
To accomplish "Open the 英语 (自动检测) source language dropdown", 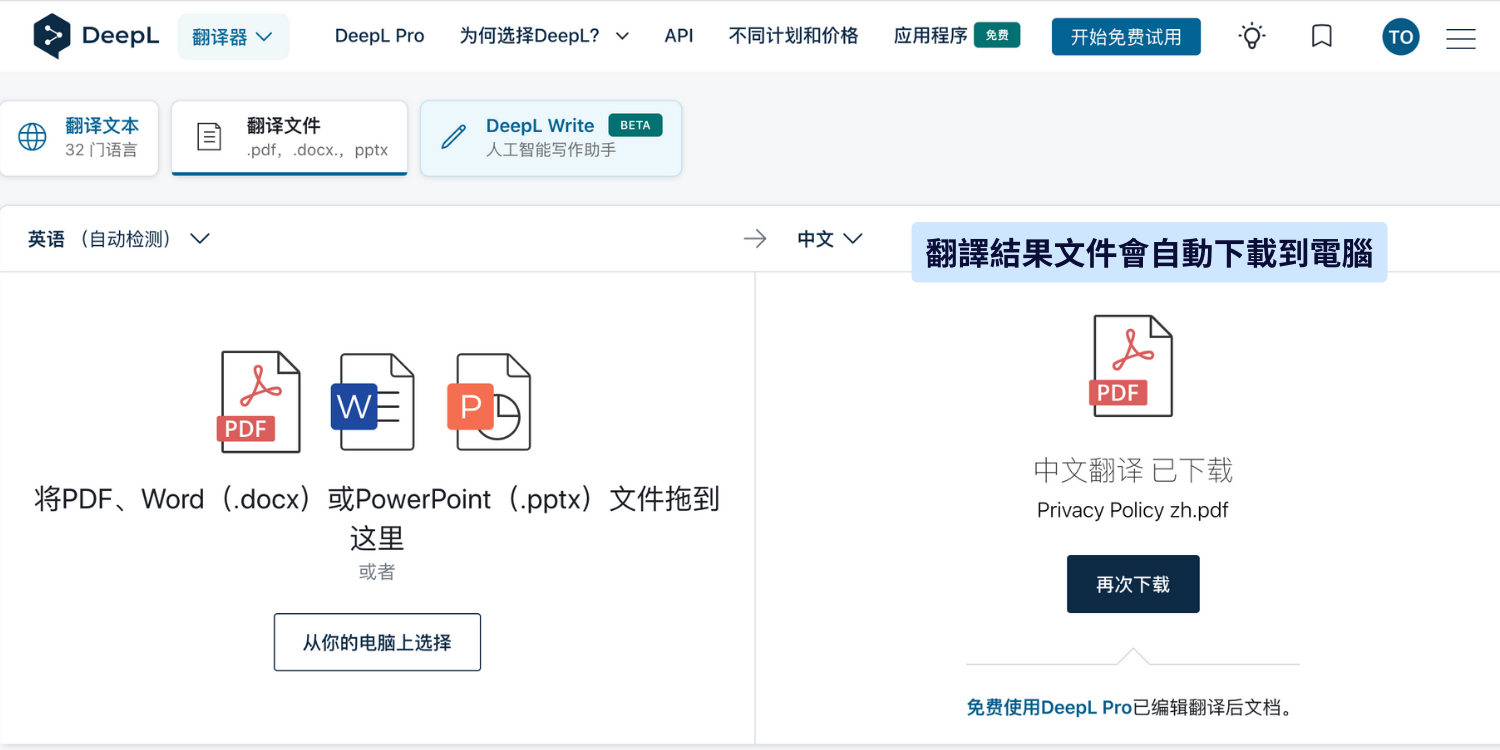I will (x=118, y=239).
